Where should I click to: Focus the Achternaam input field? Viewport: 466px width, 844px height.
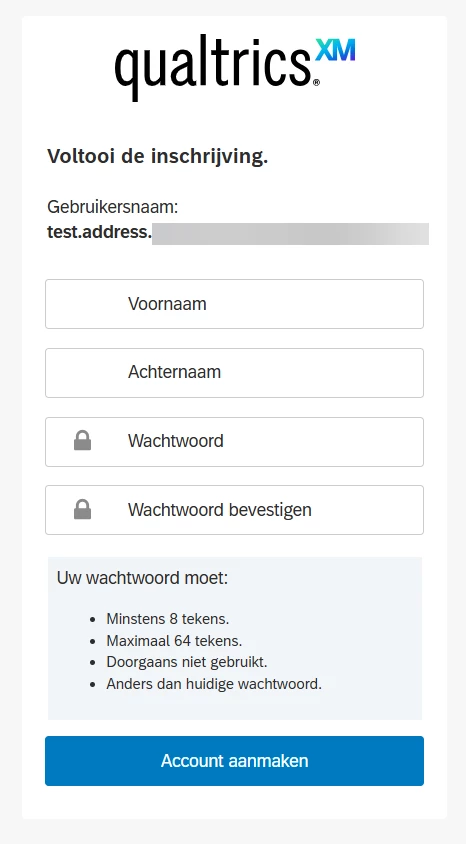pyautogui.click(x=234, y=372)
